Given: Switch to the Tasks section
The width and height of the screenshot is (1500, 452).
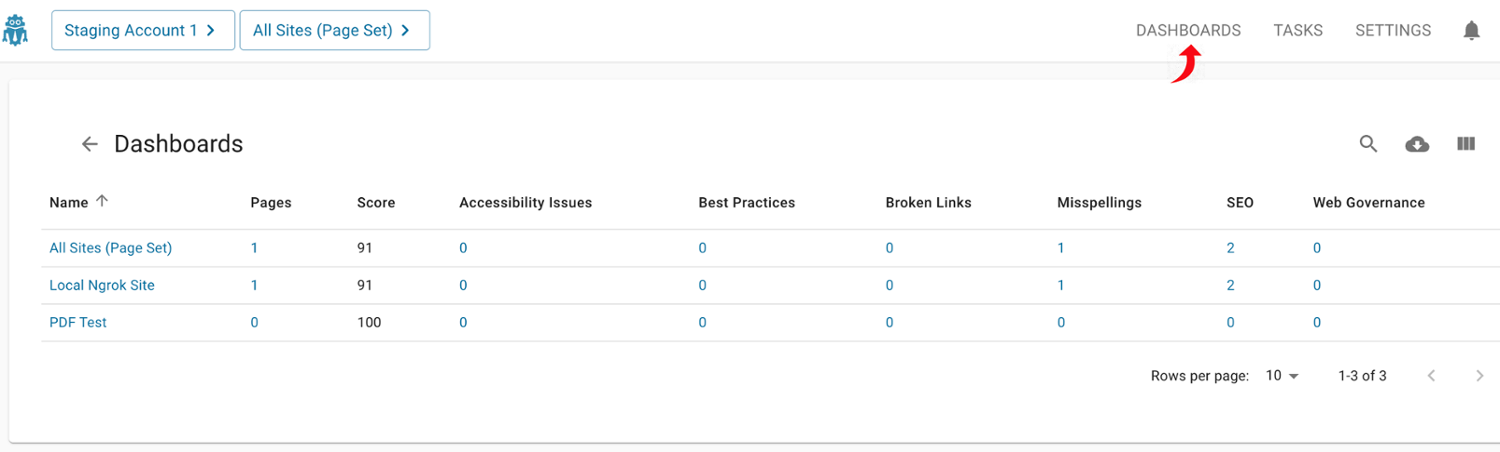Looking at the screenshot, I should (1298, 30).
